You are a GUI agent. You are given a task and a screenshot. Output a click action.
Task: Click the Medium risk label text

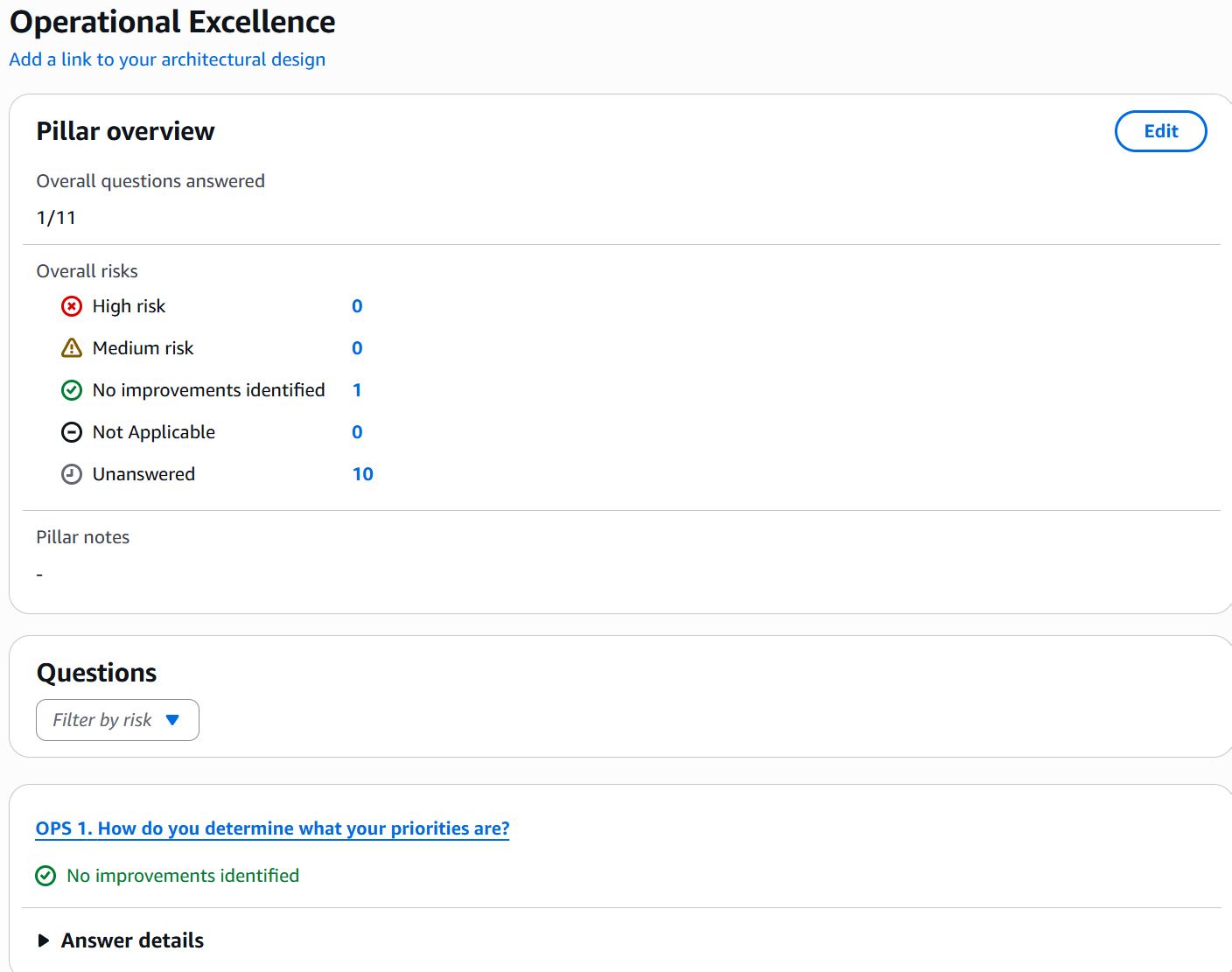[143, 348]
